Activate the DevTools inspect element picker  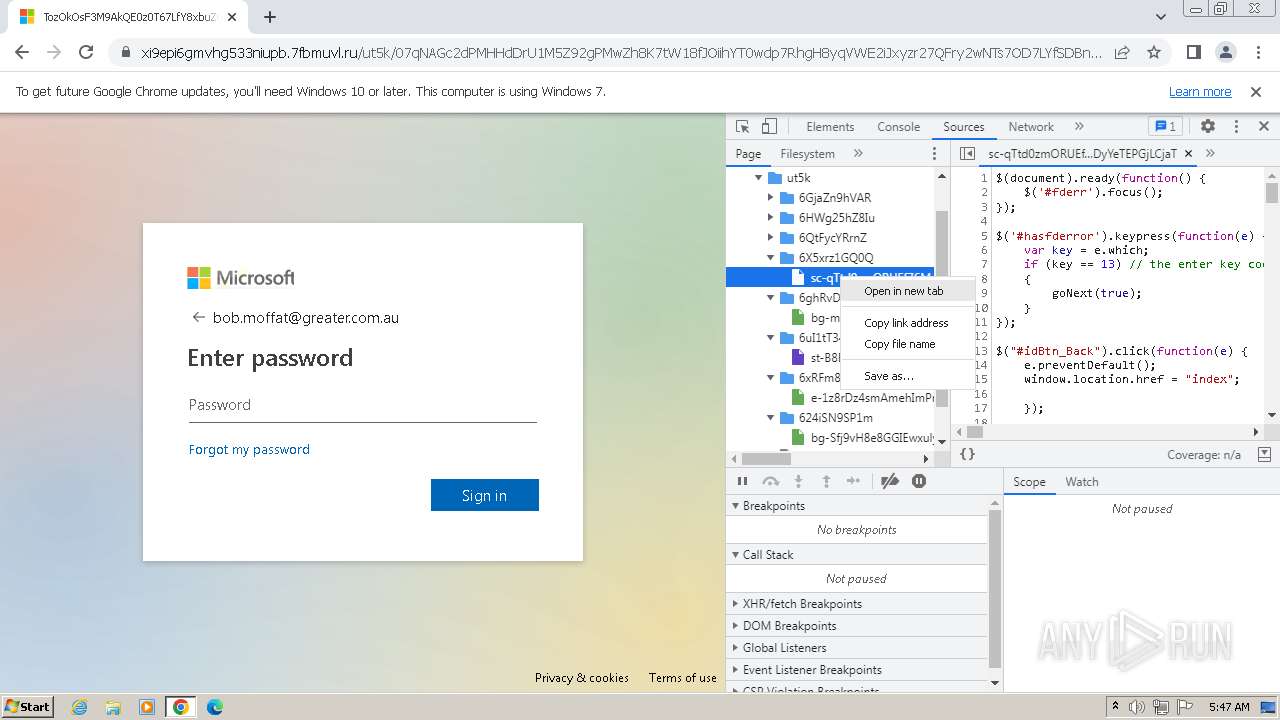(x=742, y=127)
